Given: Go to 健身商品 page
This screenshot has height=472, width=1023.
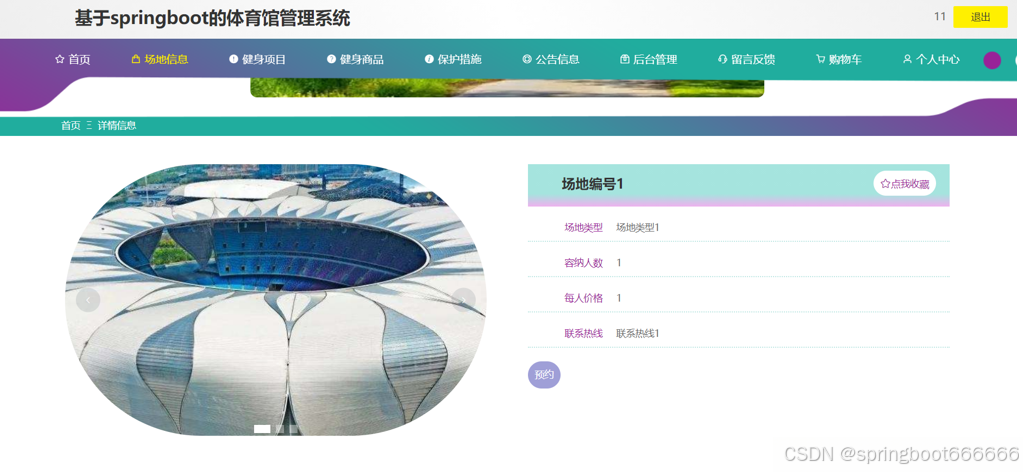Looking at the screenshot, I should pos(356,59).
